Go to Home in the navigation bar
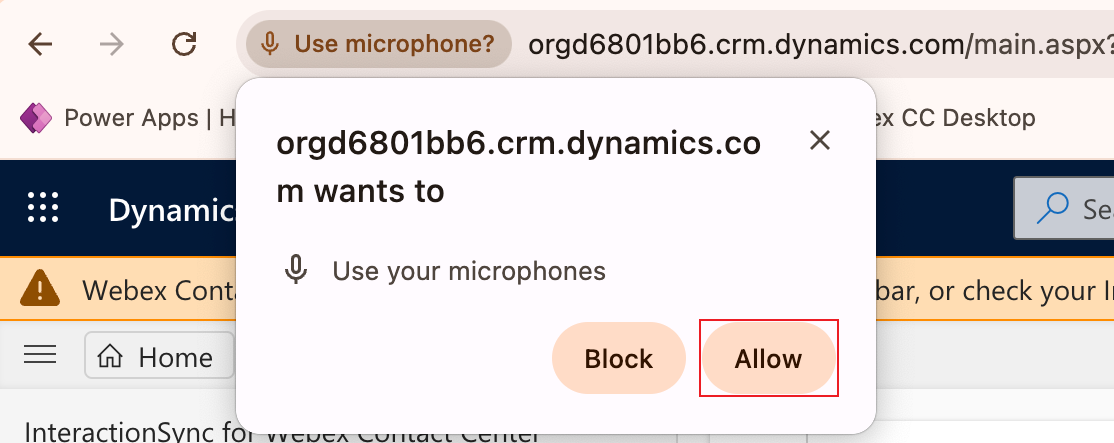Viewport: 1114px width, 443px height. click(159, 357)
